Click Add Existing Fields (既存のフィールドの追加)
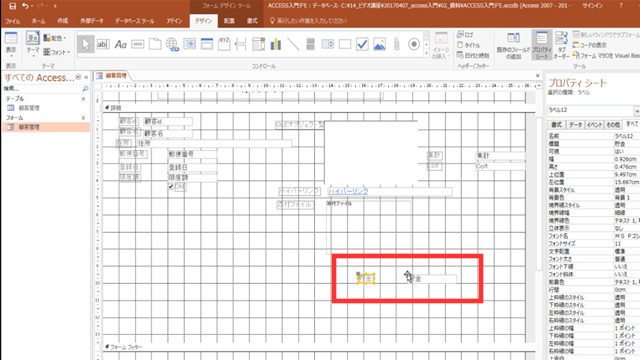The height and width of the screenshot is (360, 640). 513,45
